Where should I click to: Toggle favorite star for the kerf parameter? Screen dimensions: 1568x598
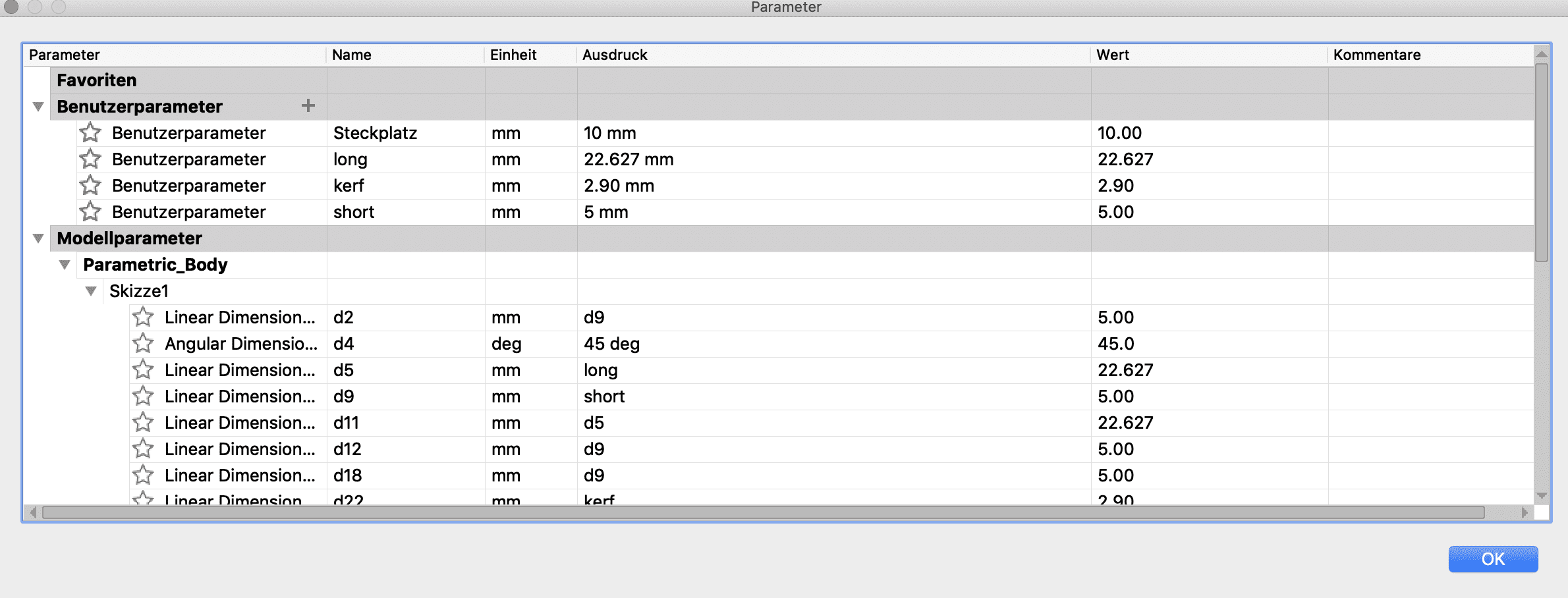(x=90, y=186)
